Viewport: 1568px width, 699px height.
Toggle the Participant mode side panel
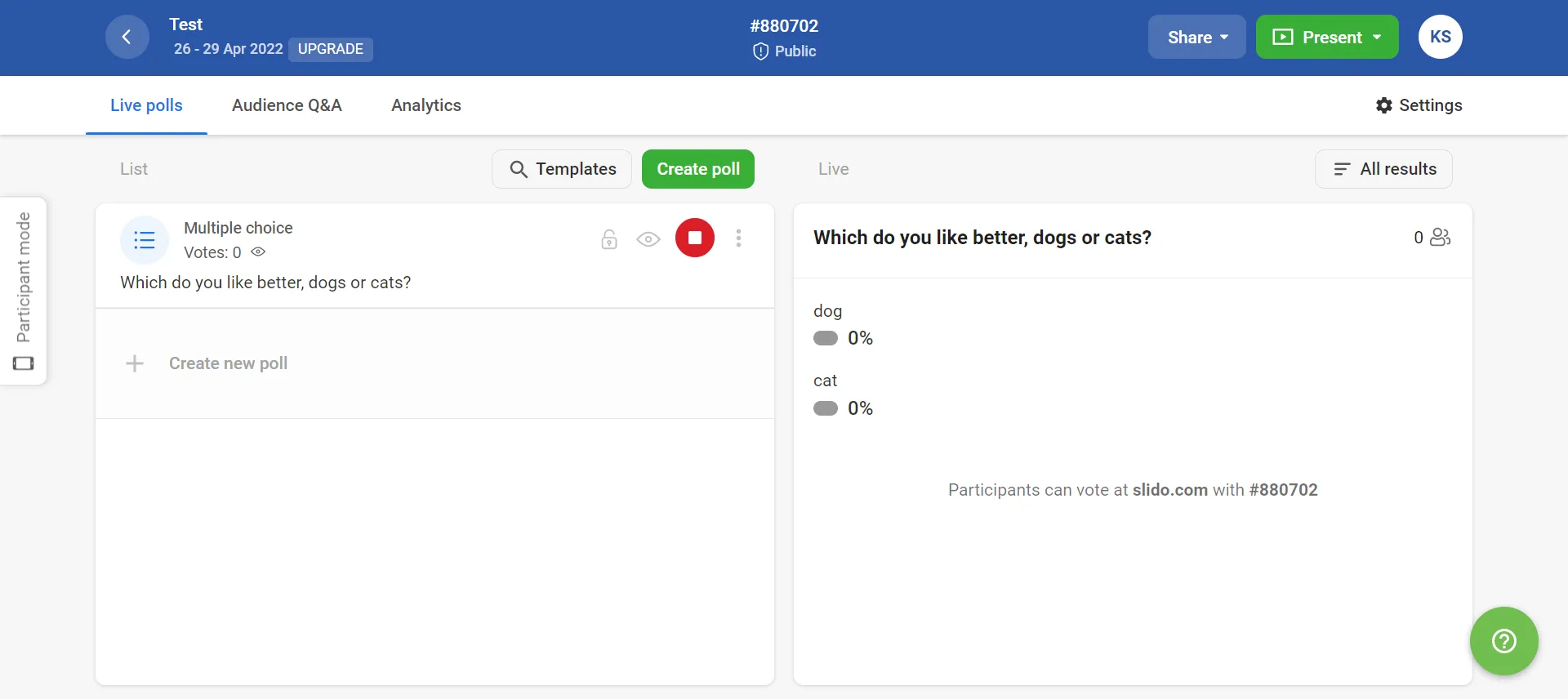[24, 291]
